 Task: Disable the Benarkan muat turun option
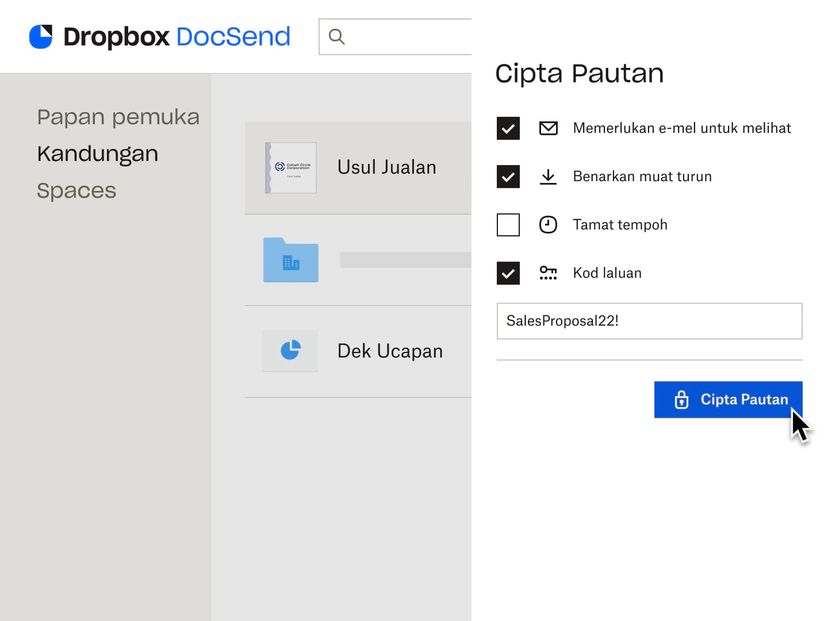[508, 176]
